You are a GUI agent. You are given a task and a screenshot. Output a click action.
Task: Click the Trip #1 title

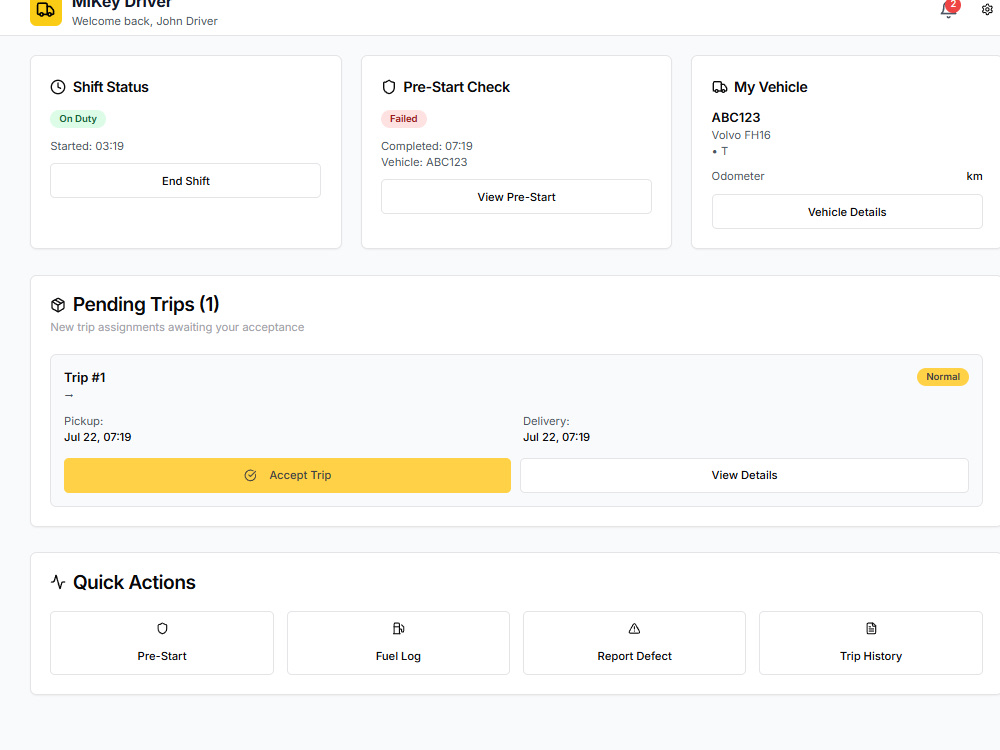point(85,378)
